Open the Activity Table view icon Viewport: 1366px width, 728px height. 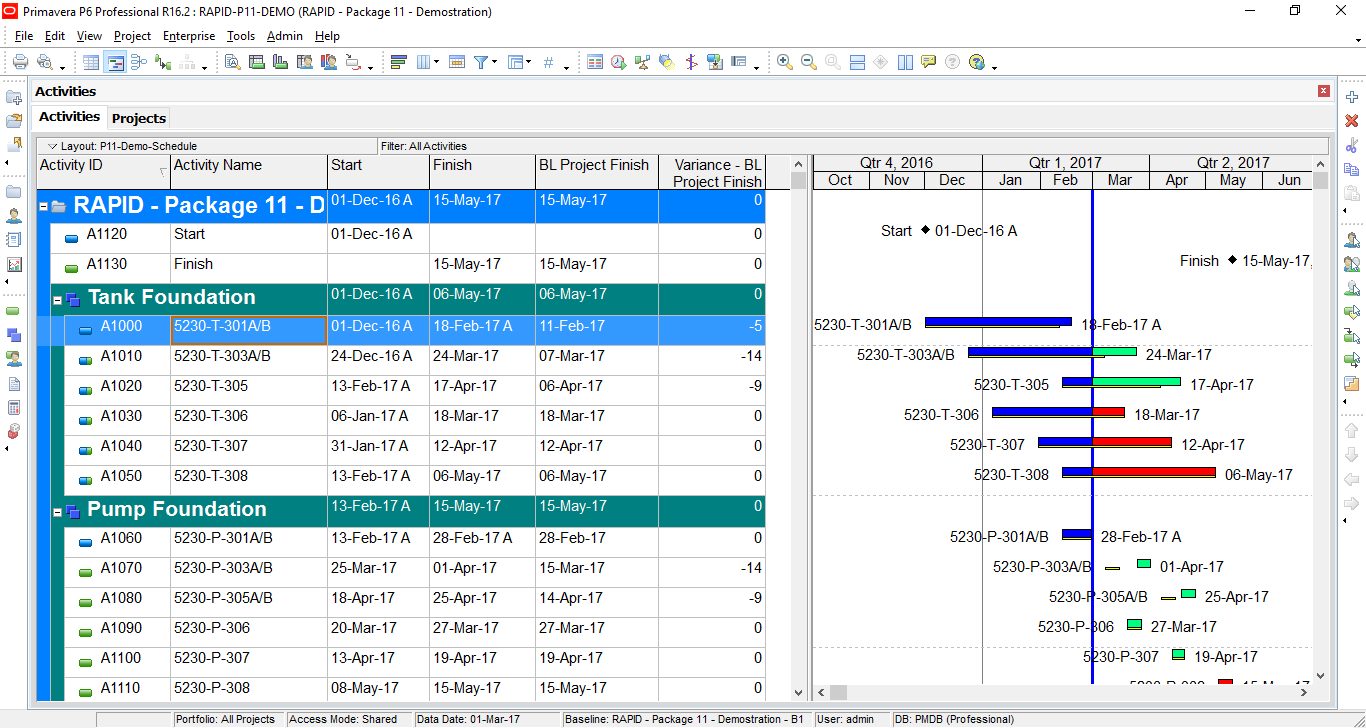[x=91, y=62]
